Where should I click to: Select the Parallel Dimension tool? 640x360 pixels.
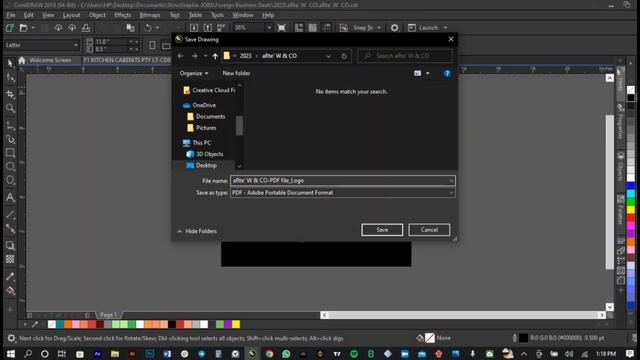tap(10, 215)
